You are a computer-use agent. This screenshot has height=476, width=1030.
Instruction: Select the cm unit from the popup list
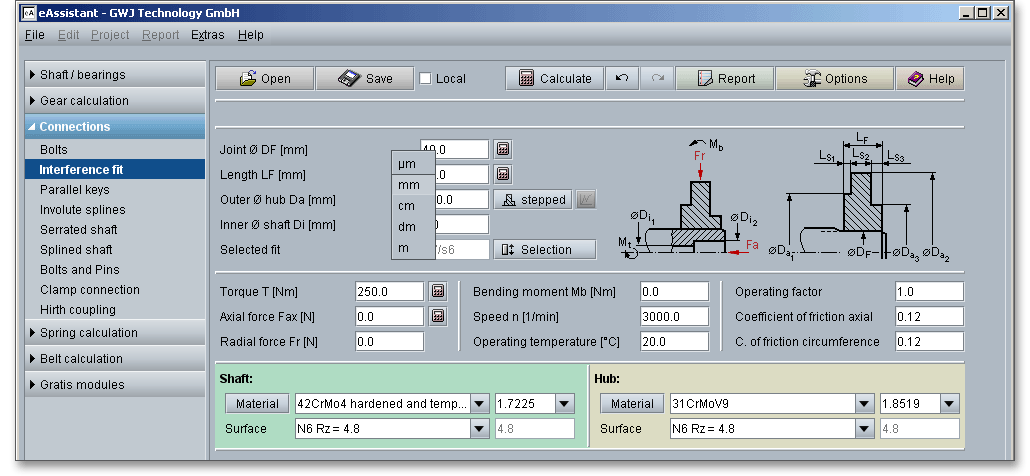coord(407,206)
